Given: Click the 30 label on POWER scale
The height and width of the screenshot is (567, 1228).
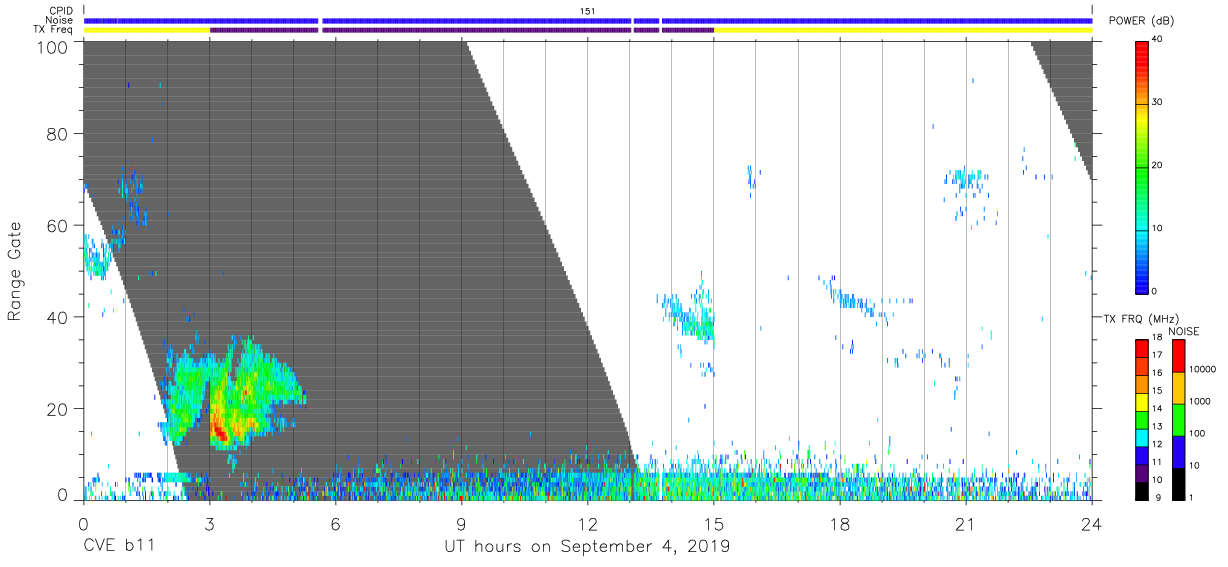Looking at the screenshot, I should (1158, 102).
